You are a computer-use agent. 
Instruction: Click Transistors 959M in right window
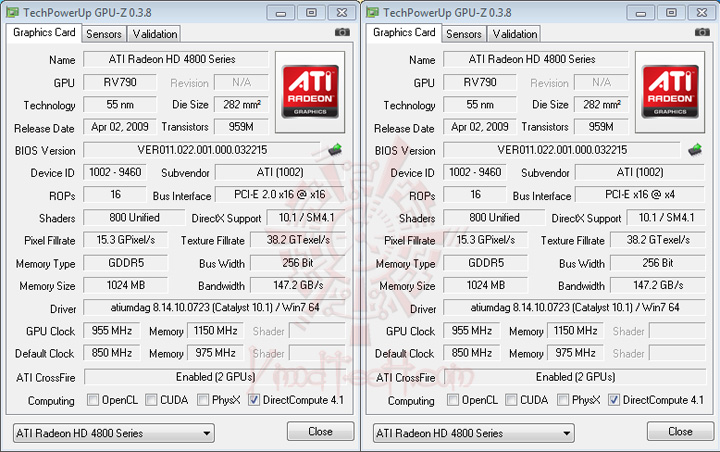tap(601, 127)
